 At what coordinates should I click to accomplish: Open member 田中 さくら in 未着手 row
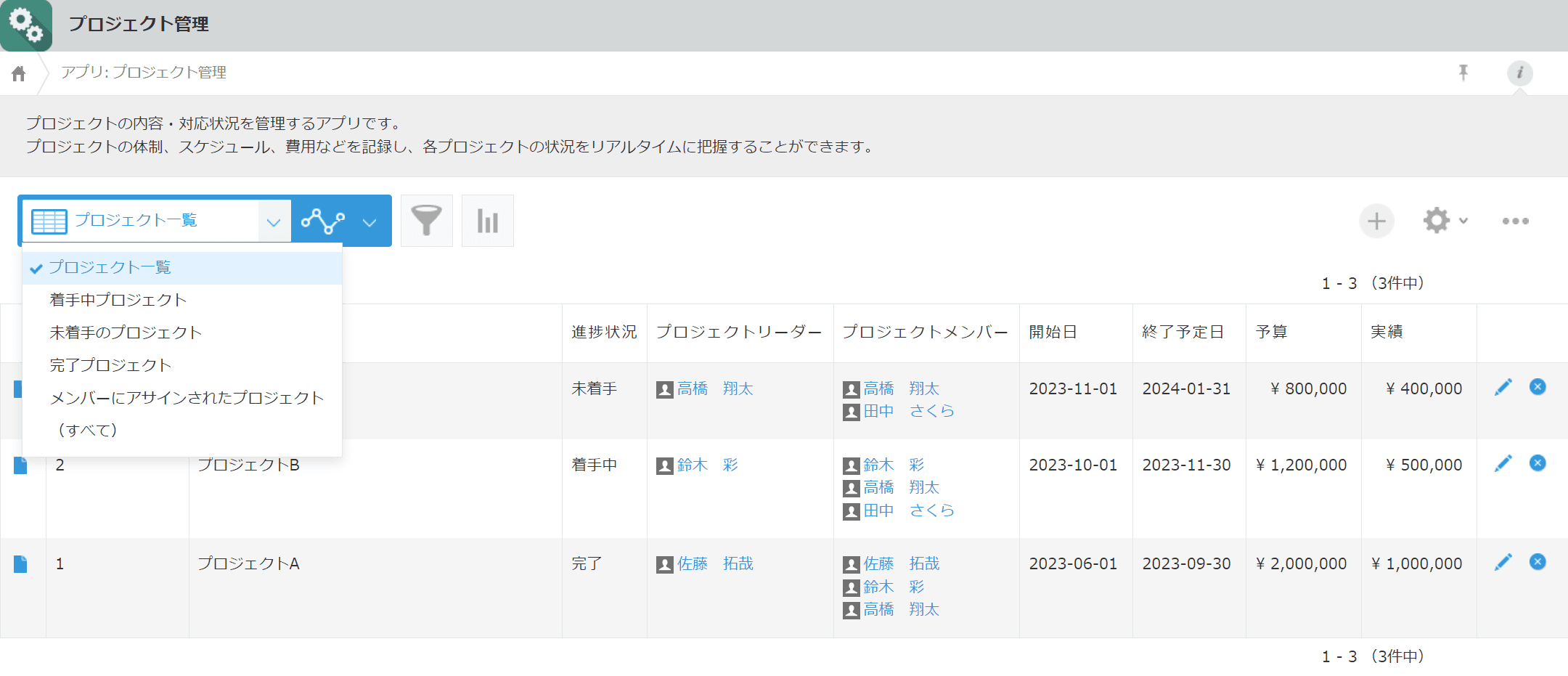(909, 412)
